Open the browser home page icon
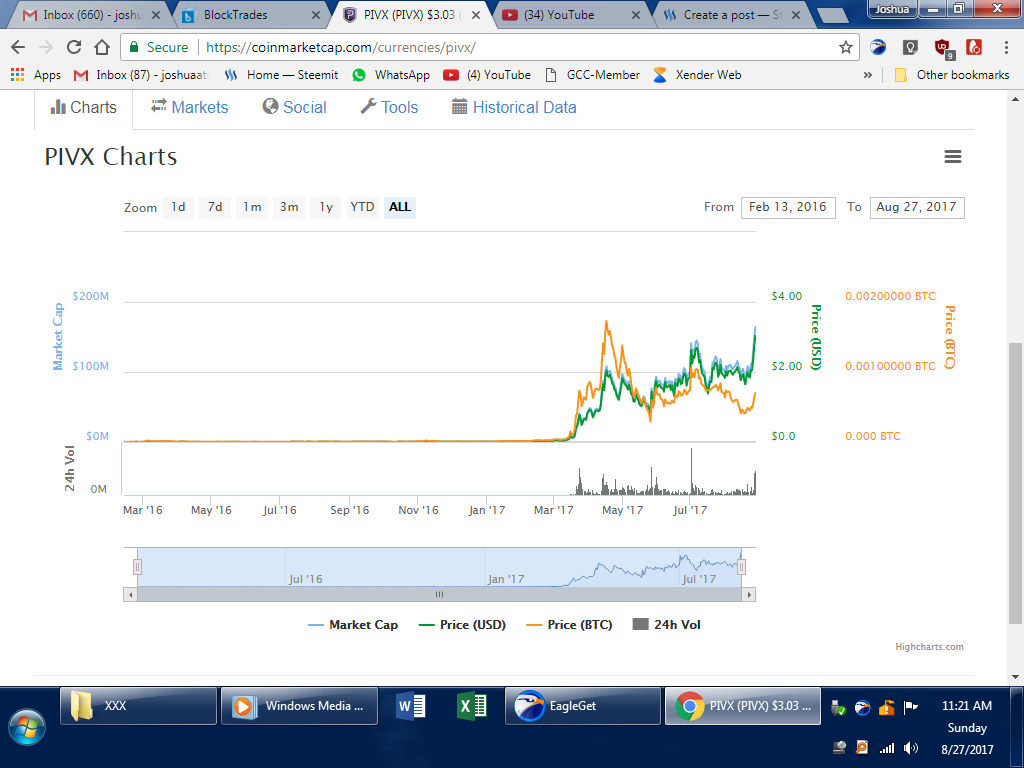This screenshot has height=768, width=1024. (102, 47)
